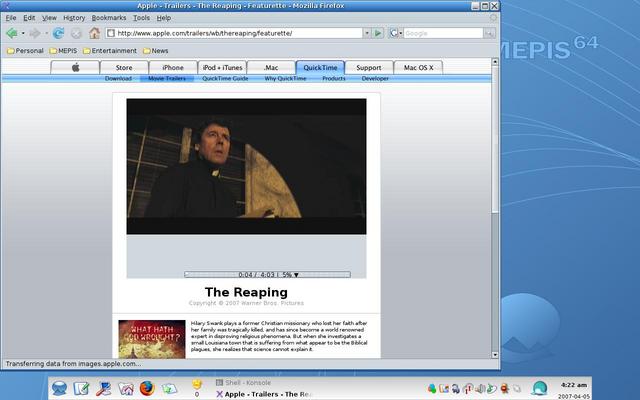Click the featurette video frame

coord(247,167)
